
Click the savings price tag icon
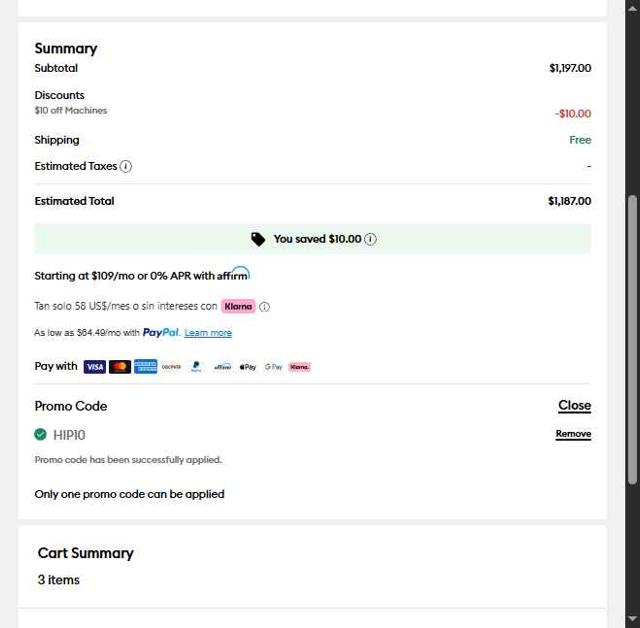click(258, 239)
